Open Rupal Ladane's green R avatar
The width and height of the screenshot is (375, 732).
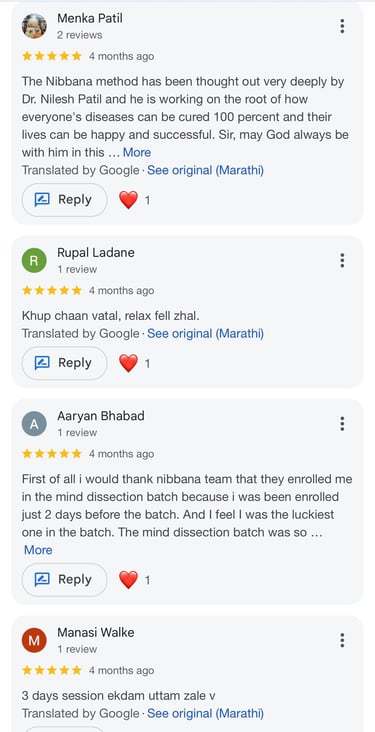click(x=34, y=260)
